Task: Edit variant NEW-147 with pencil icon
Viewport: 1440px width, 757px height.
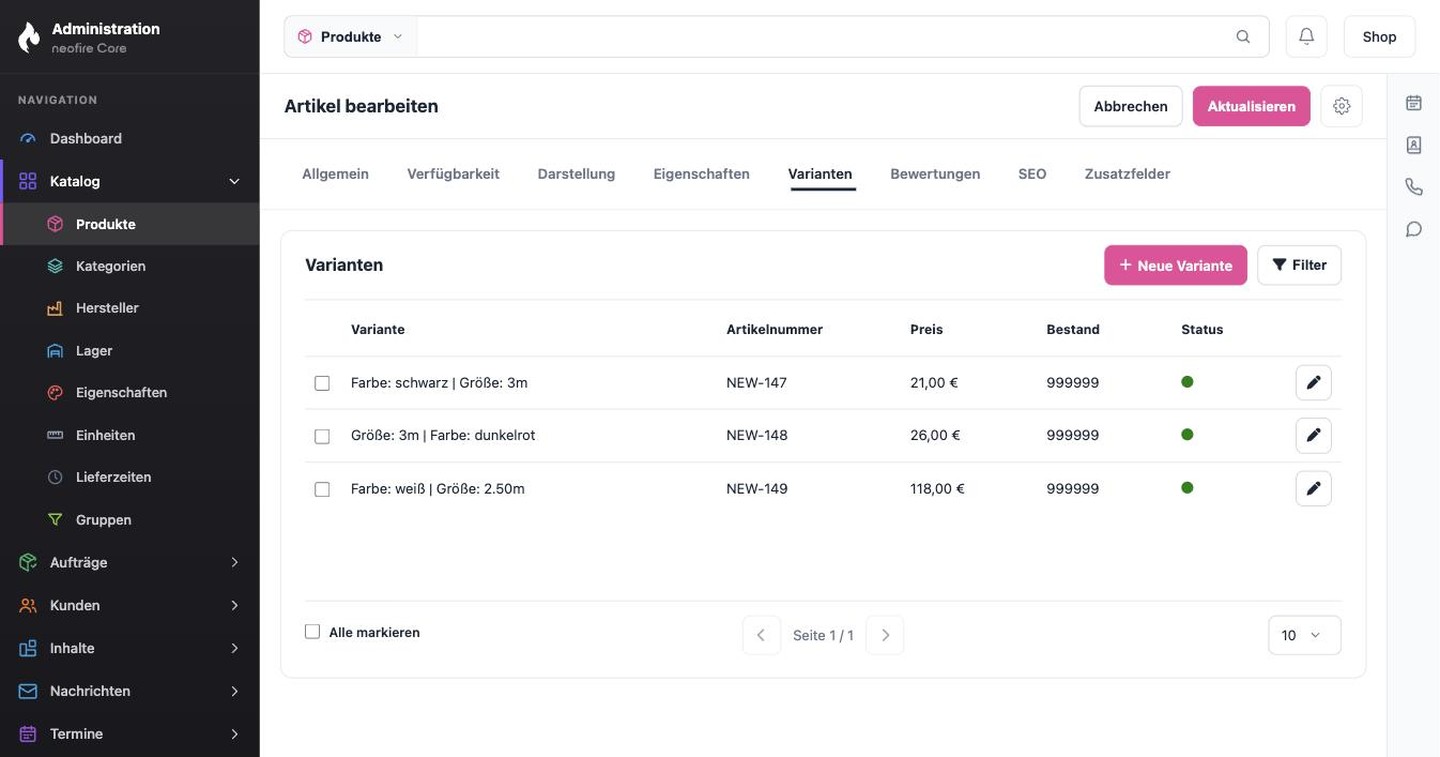Action: [1314, 382]
